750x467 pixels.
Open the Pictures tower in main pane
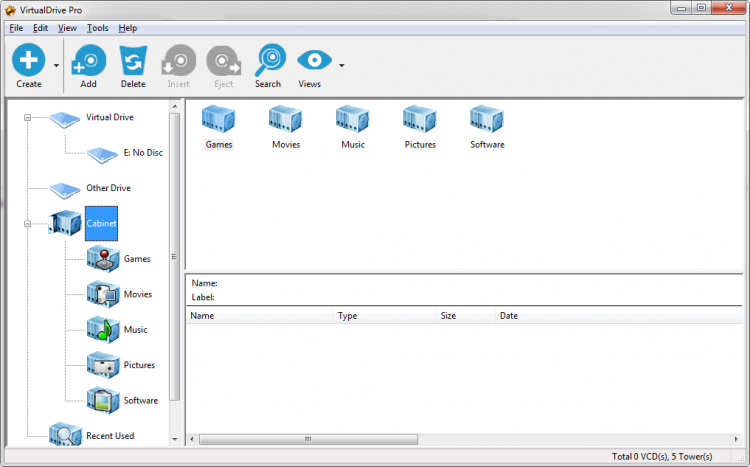click(x=419, y=119)
